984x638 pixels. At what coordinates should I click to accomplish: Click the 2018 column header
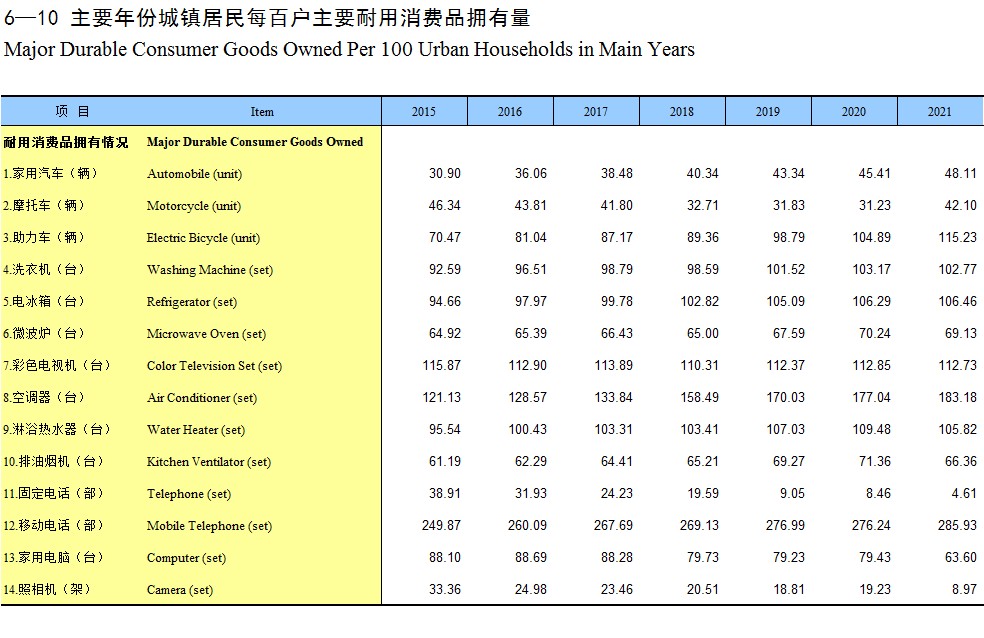[681, 112]
